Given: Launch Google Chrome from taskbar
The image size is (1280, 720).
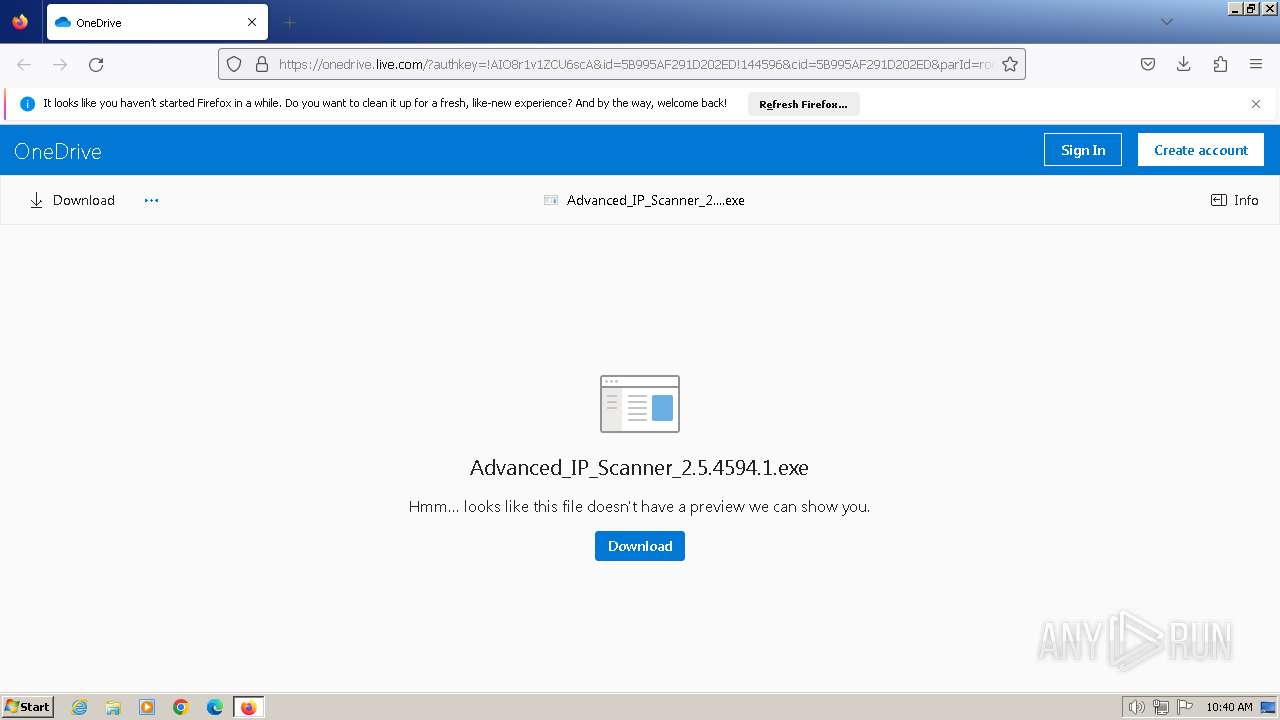Looking at the screenshot, I should point(181,707).
